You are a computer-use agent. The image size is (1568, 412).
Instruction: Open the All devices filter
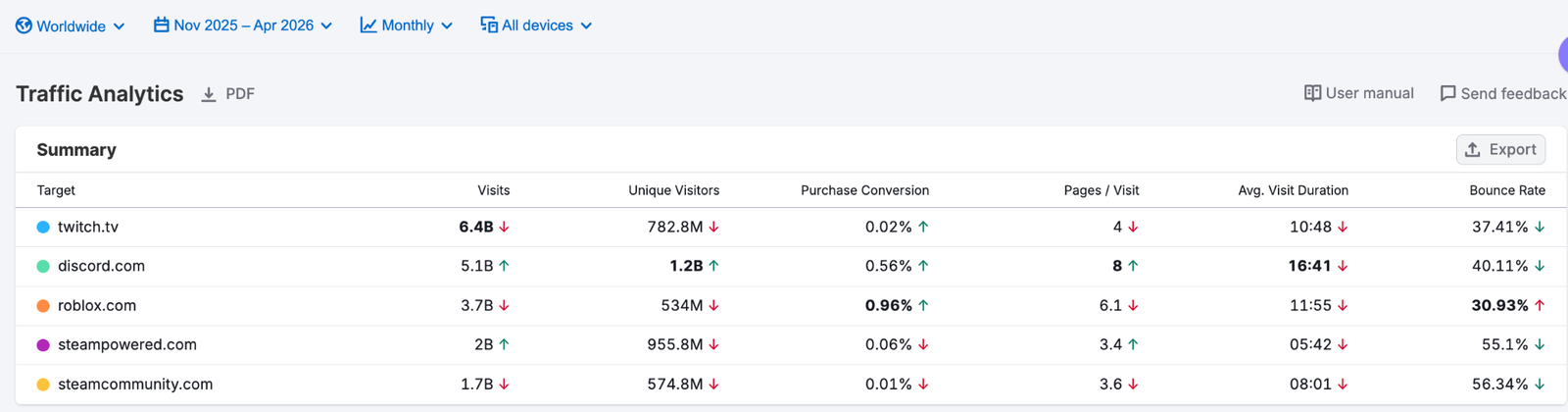click(536, 26)
